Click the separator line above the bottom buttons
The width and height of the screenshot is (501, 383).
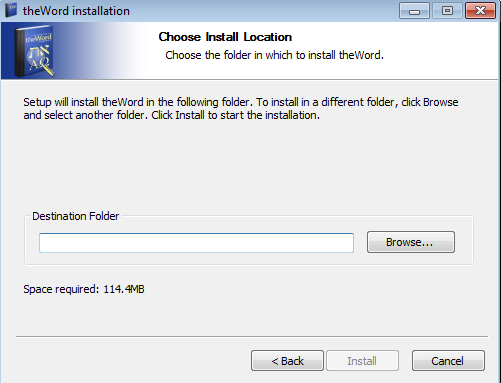pos(252,337)
